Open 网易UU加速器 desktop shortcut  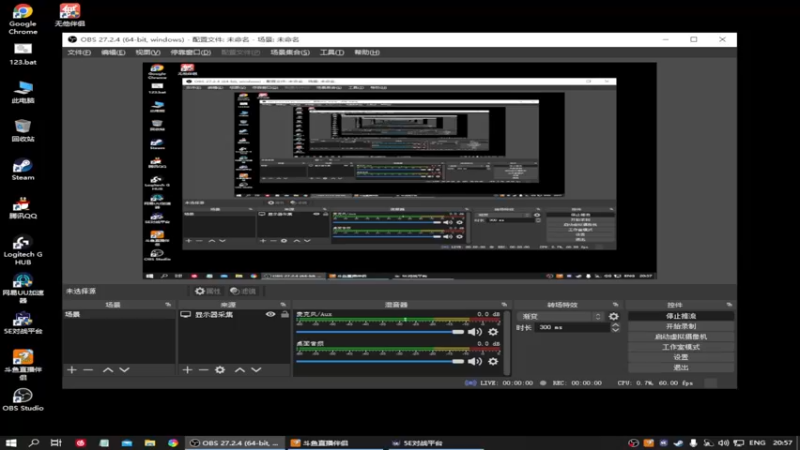coord(22,289)
